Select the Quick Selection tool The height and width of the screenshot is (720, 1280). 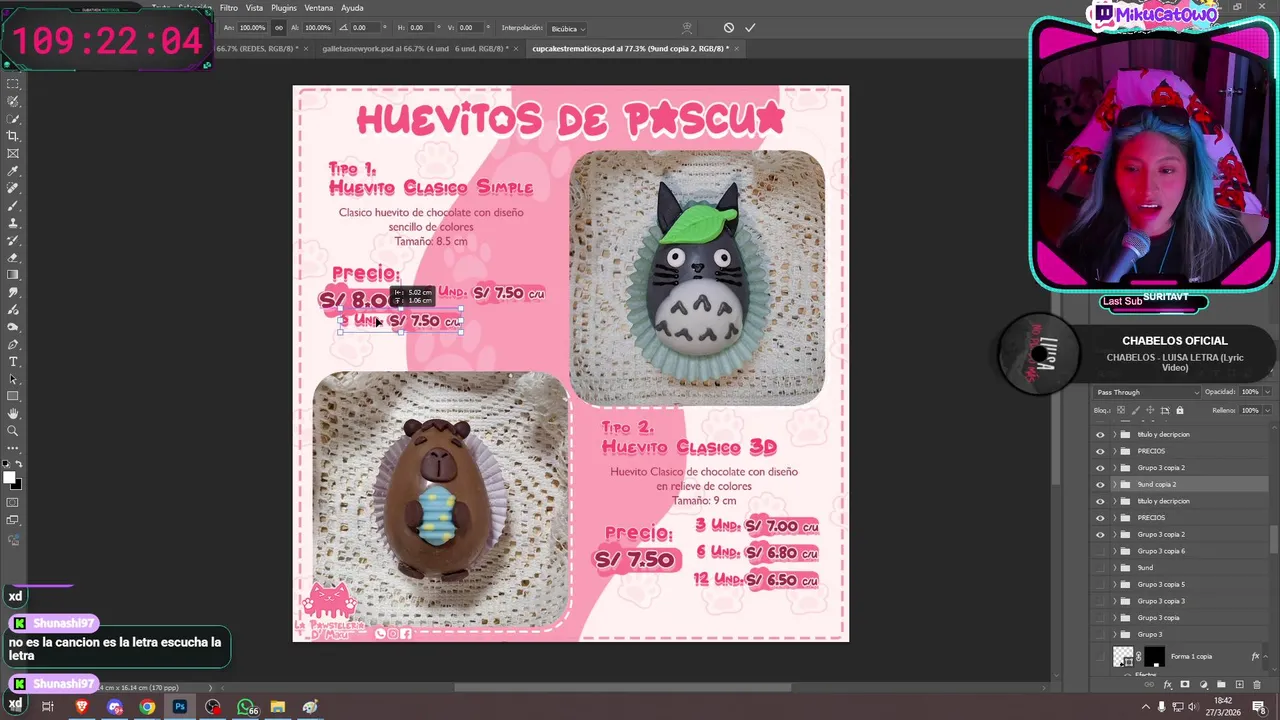13,119
